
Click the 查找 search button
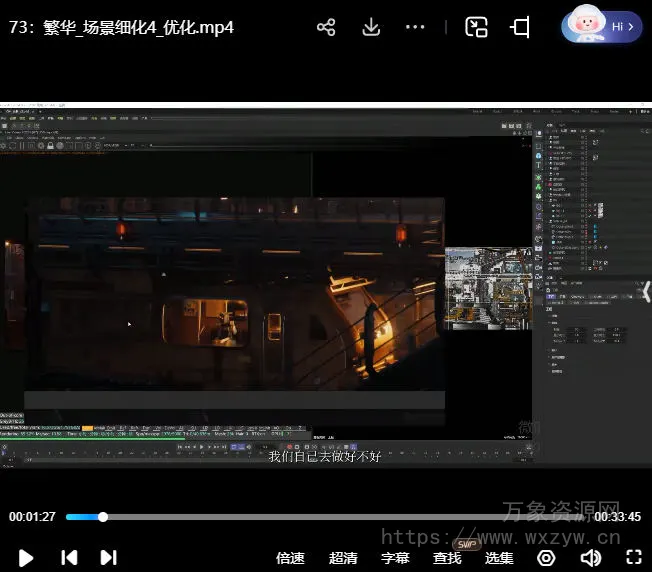pos(447,558)
